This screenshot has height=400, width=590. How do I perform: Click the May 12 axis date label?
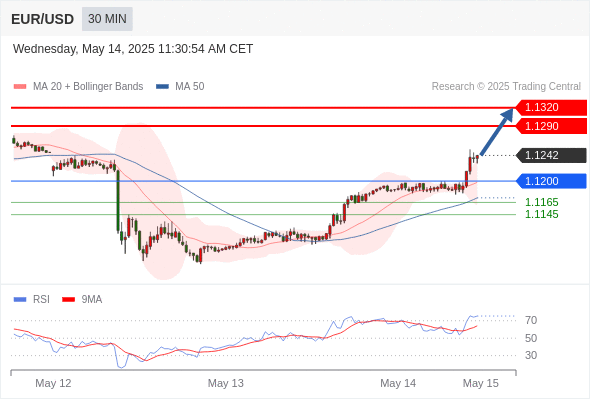pyautogui.click(x=53, y=383)
